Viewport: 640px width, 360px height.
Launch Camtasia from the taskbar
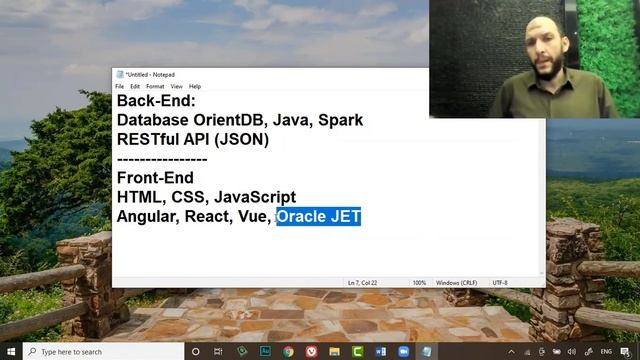[x=358, y=351]
